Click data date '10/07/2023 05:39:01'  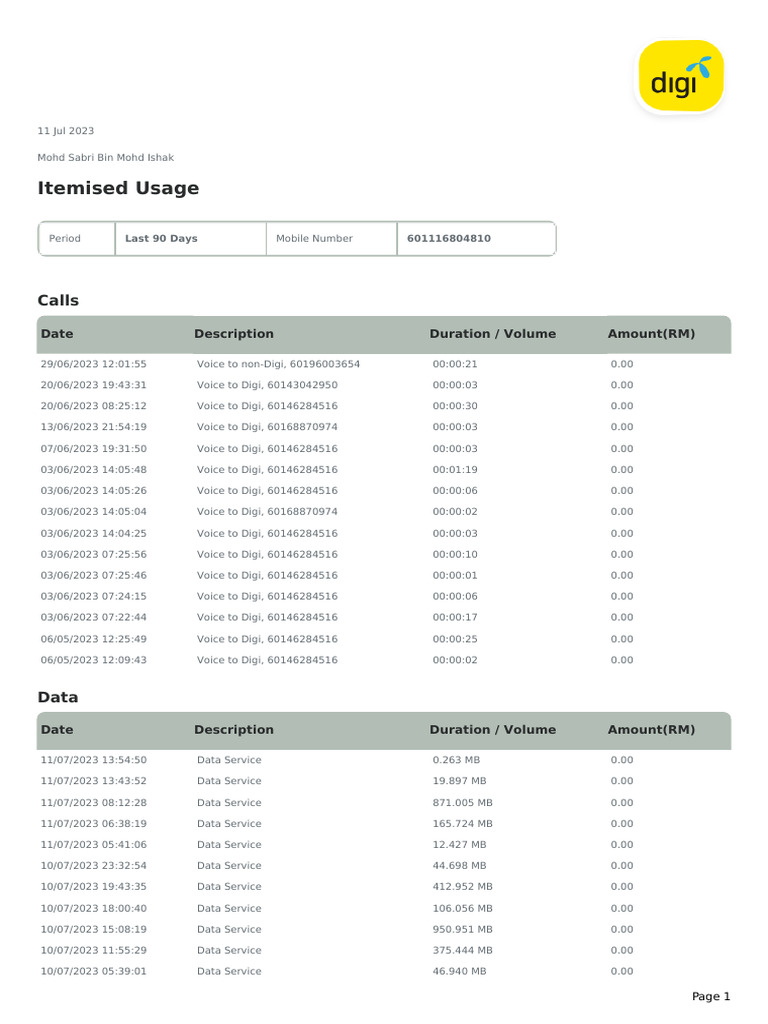93,971
